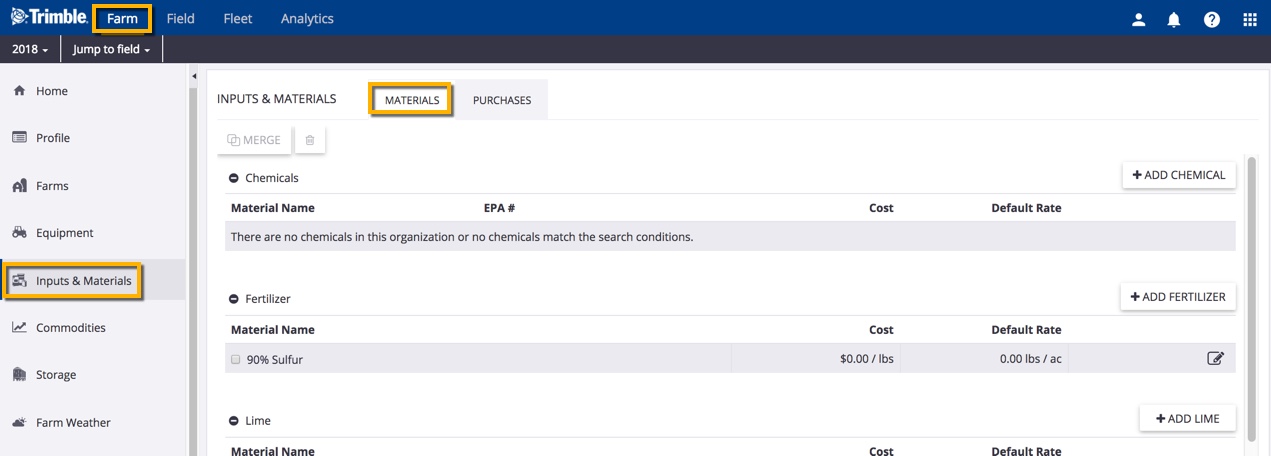Collapse the Lime section
The width and height of the screenshot is (1271, 456).
coord(234,421)
